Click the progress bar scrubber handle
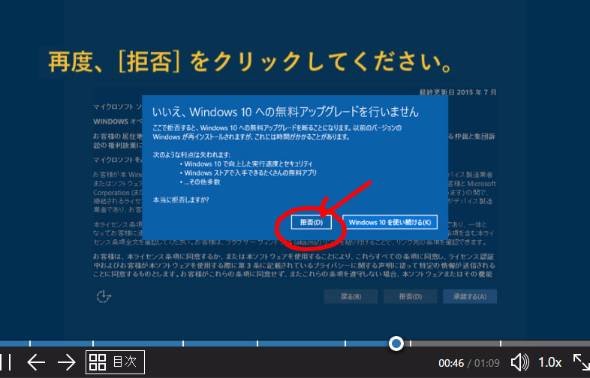 396,343
